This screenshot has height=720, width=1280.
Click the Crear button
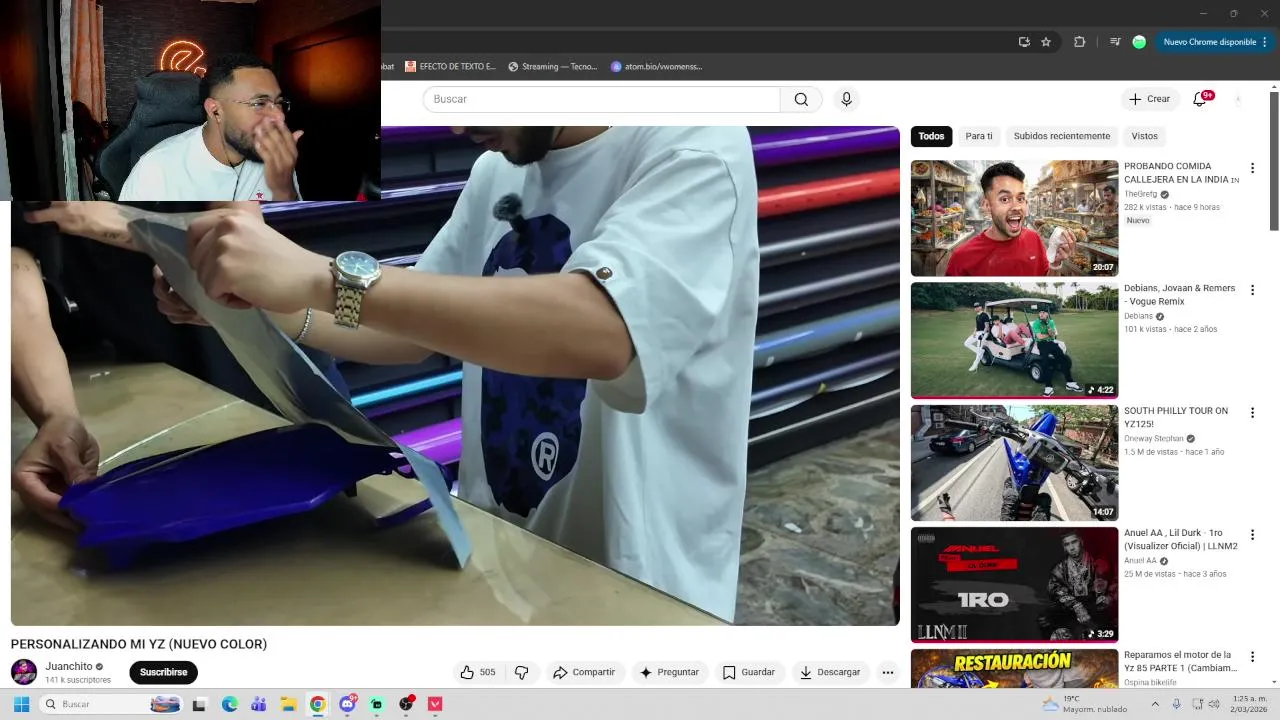tap(1149, 99)
